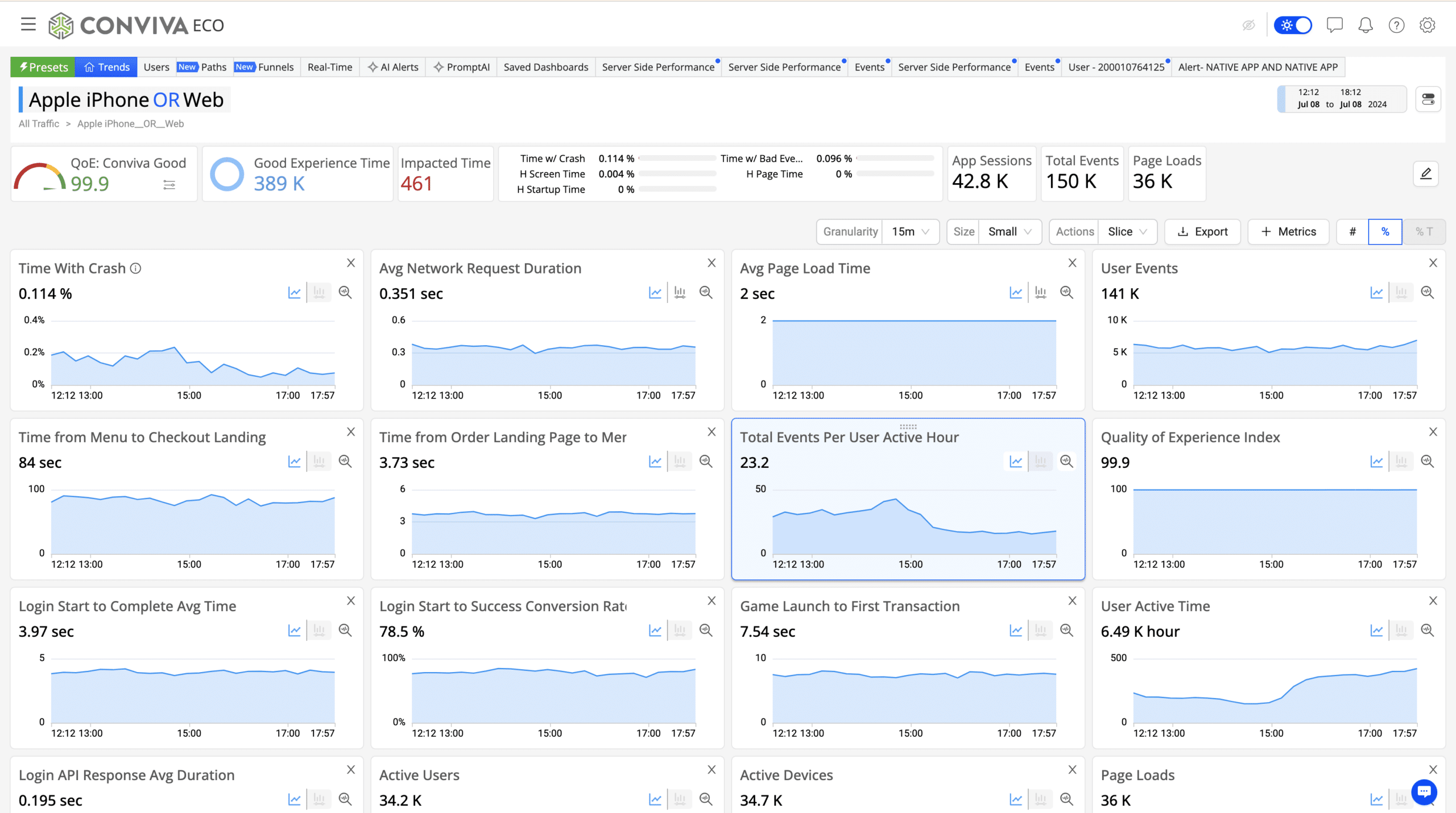
Task: Select line chart for User Active Time
Action: (x=1376, y=631)
